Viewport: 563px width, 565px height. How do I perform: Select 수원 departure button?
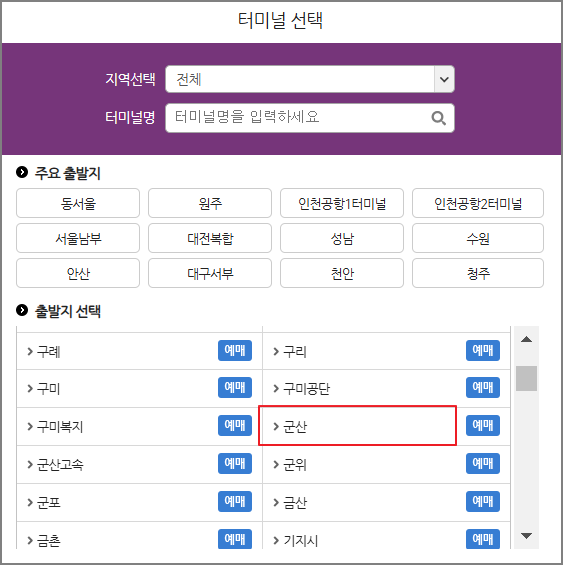click(x=478, y=238)
